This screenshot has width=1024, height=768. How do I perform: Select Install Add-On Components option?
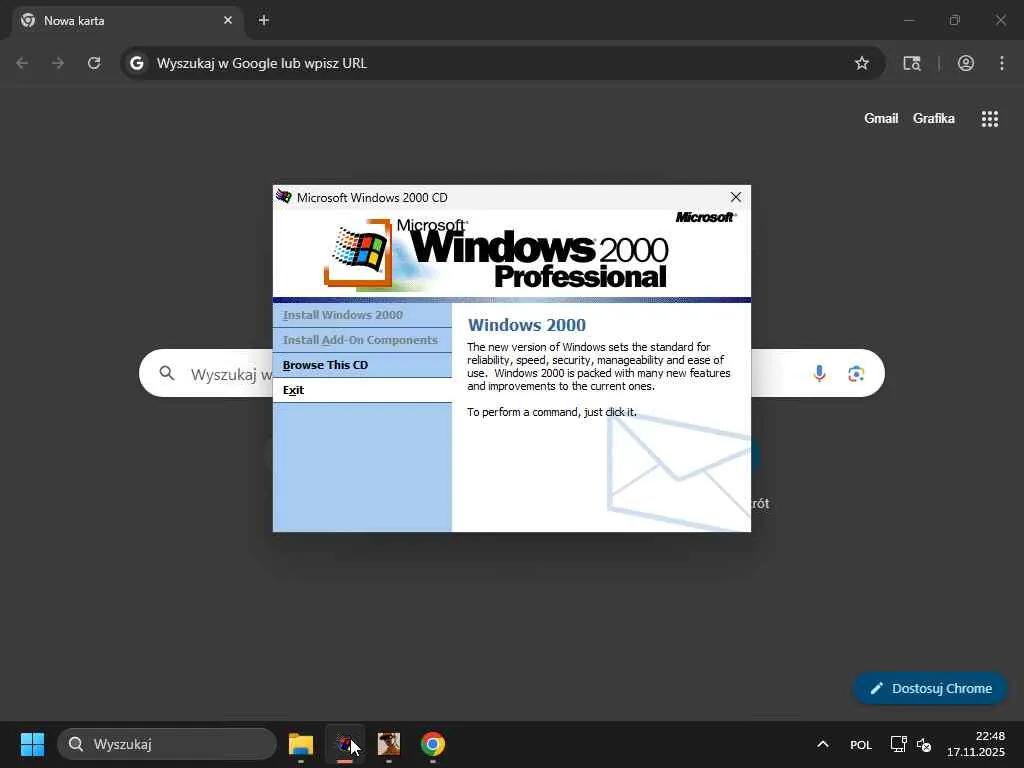click(x=362, y=340)
